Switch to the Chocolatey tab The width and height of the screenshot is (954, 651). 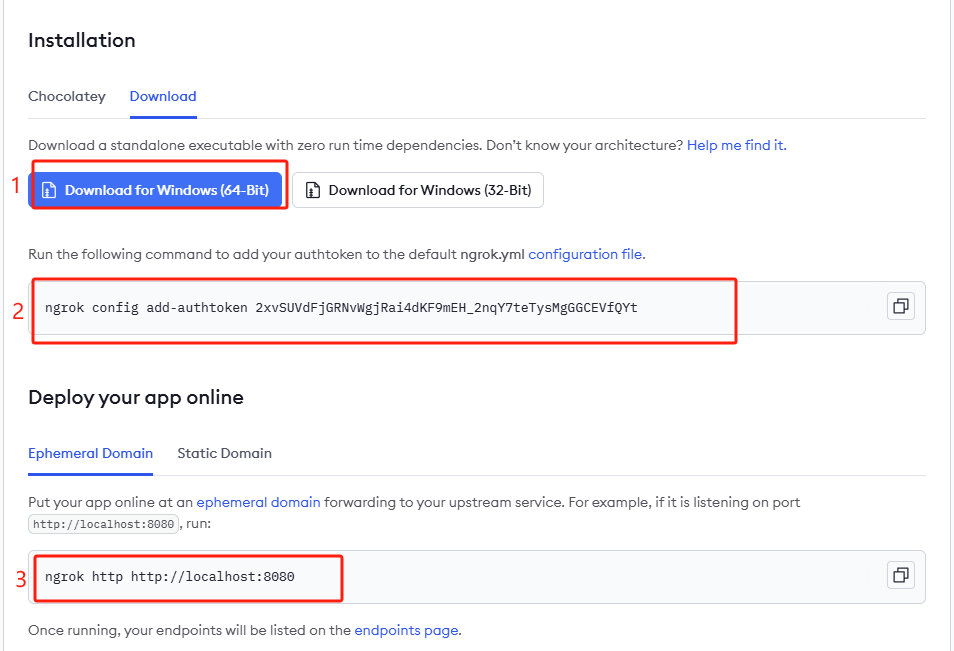click(67, 96)
